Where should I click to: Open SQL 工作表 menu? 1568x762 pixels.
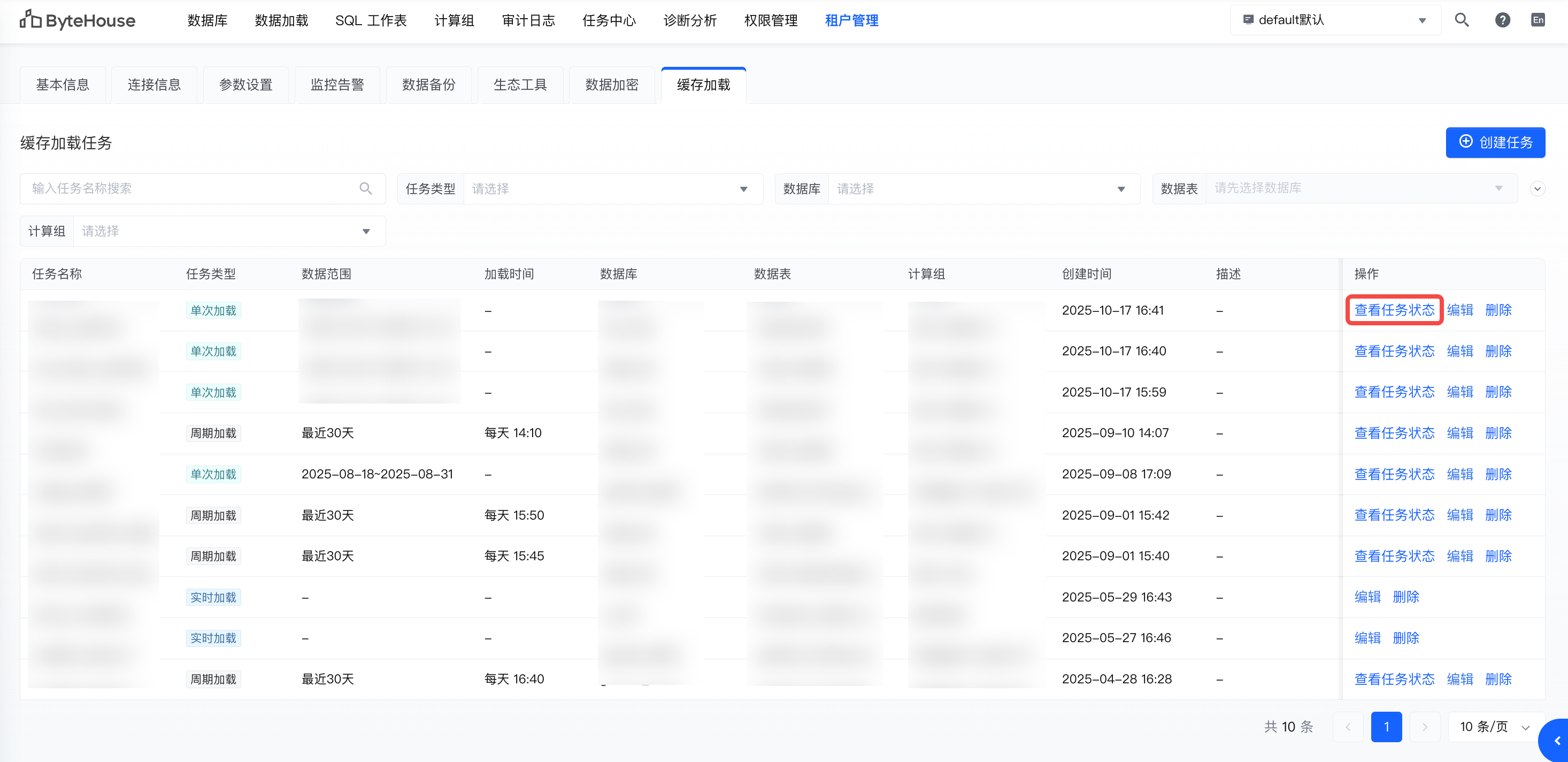pos(371,20)
